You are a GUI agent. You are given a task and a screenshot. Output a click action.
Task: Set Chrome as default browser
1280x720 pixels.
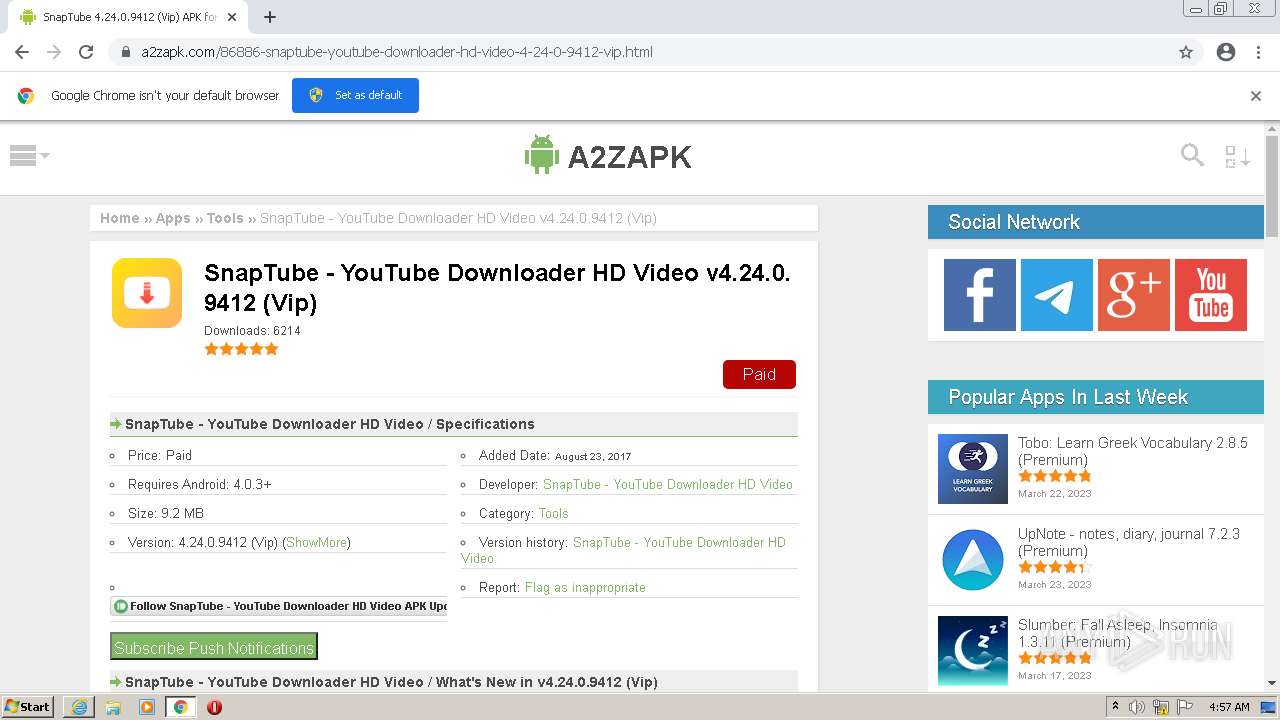coord(355,95)
